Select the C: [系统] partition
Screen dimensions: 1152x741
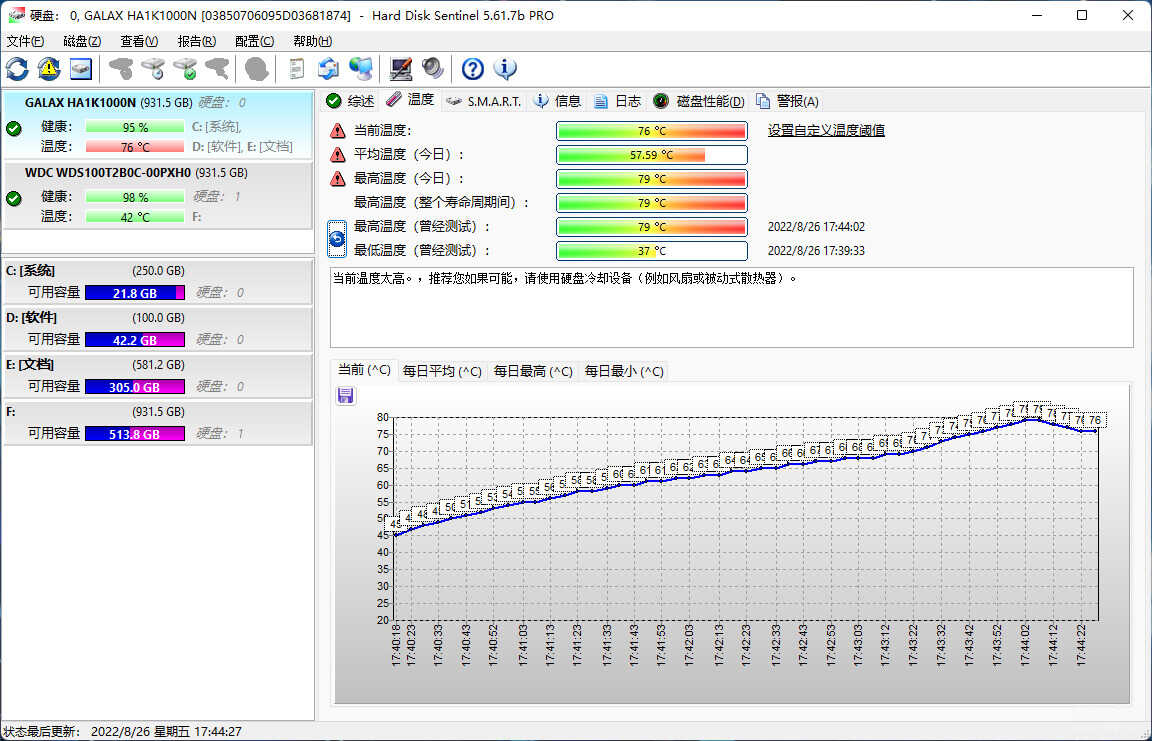(x=157, y=282)
